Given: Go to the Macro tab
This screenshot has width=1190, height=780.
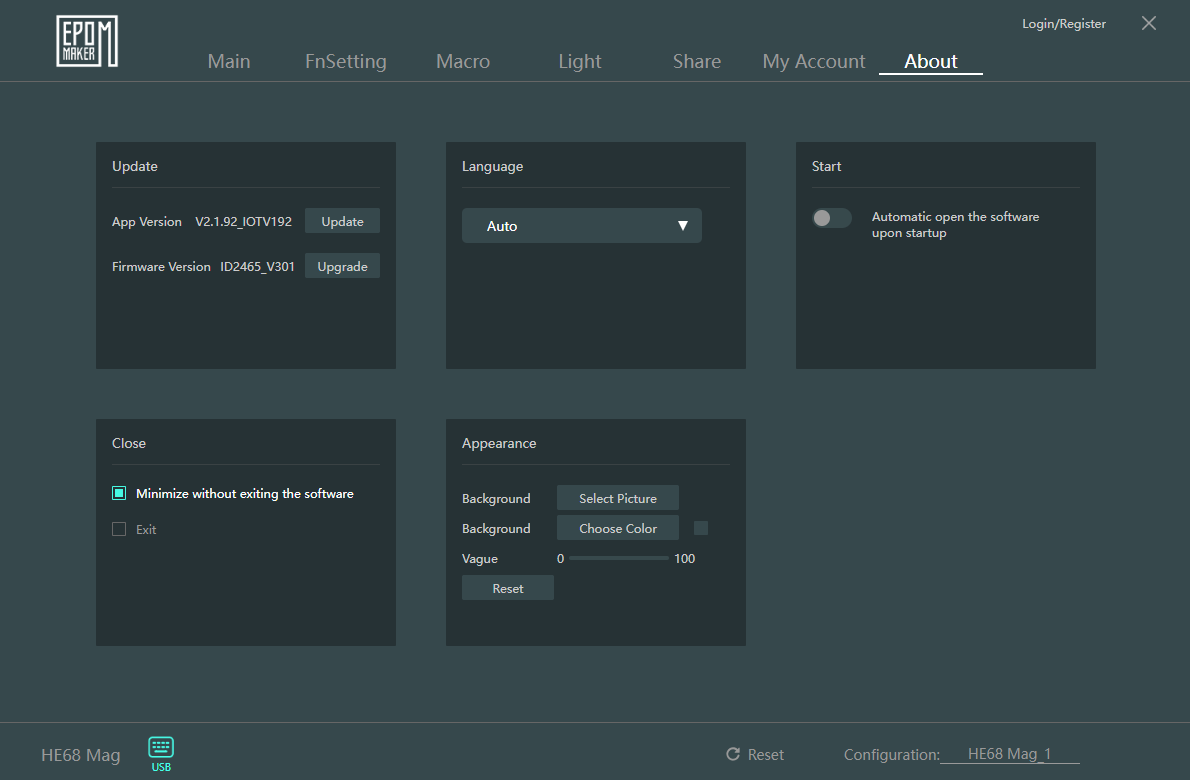Looking at the screenshot, I should (463, 61).
